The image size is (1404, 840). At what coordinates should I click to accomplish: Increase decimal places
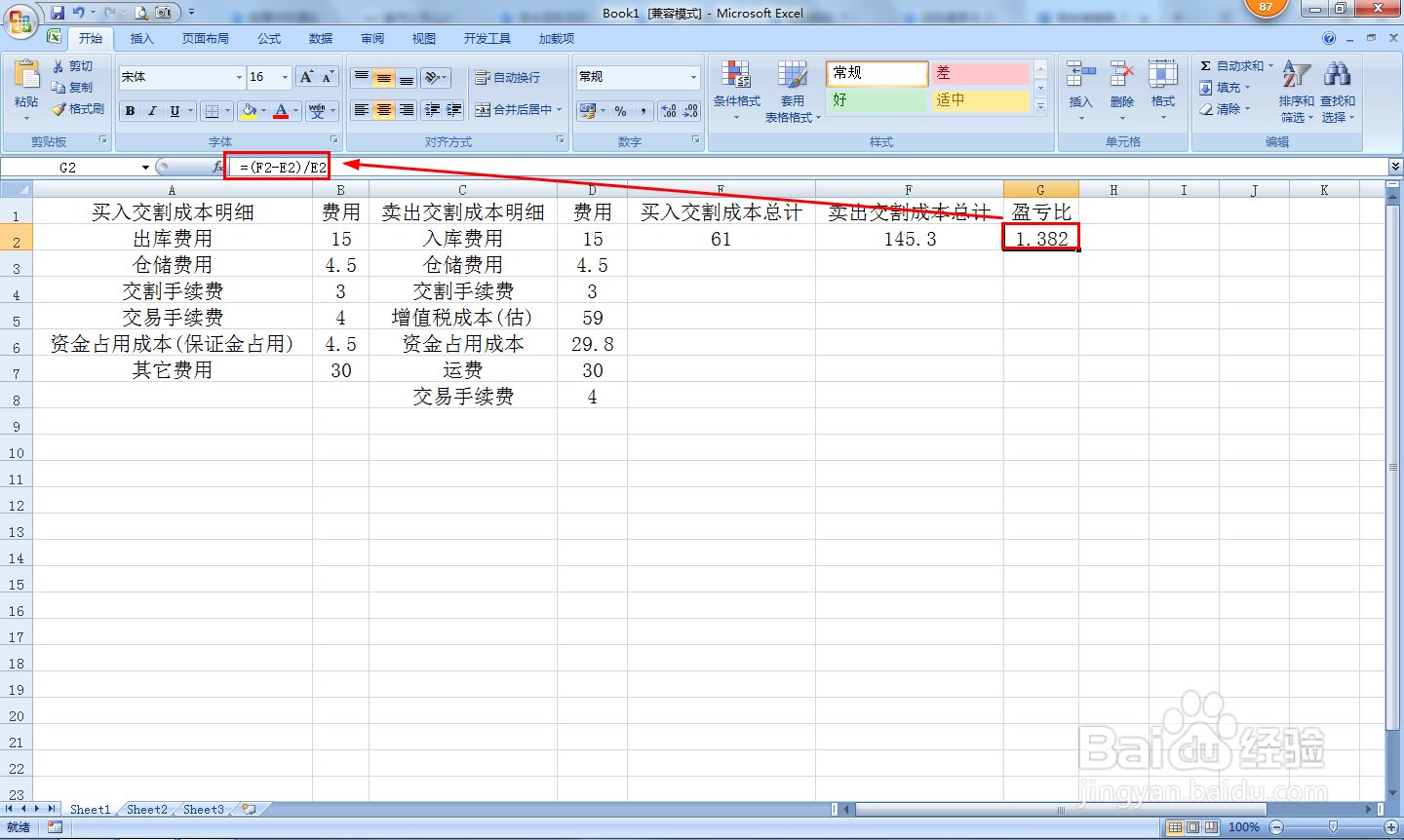click(x=669, y=111)
